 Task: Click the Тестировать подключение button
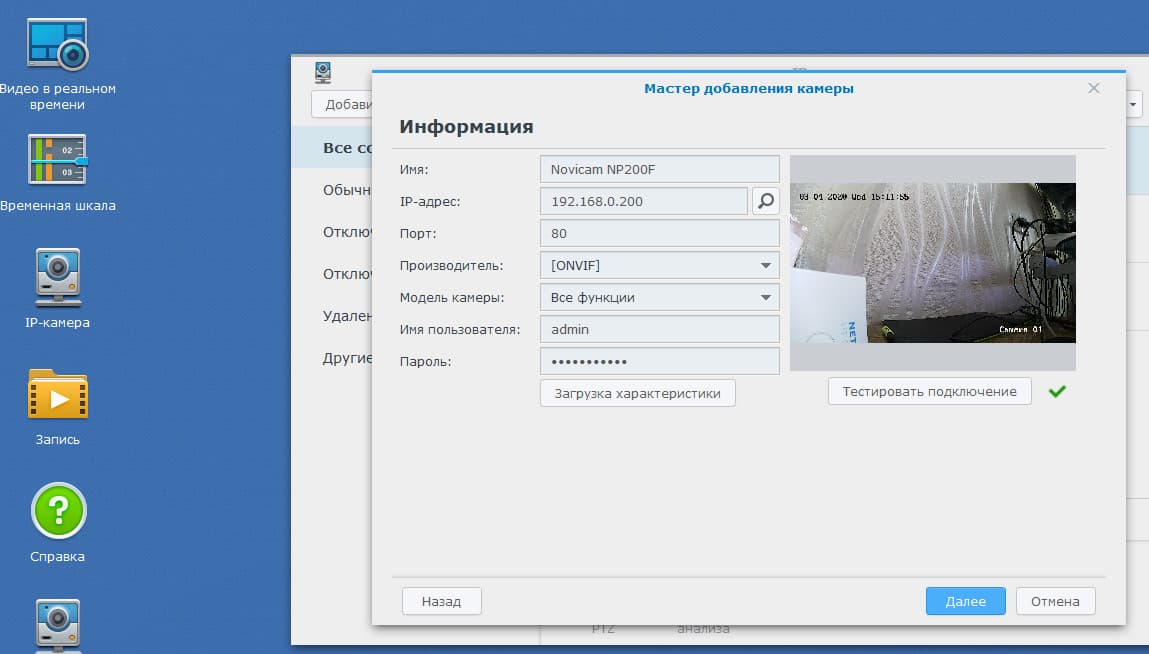click(929, 392)
